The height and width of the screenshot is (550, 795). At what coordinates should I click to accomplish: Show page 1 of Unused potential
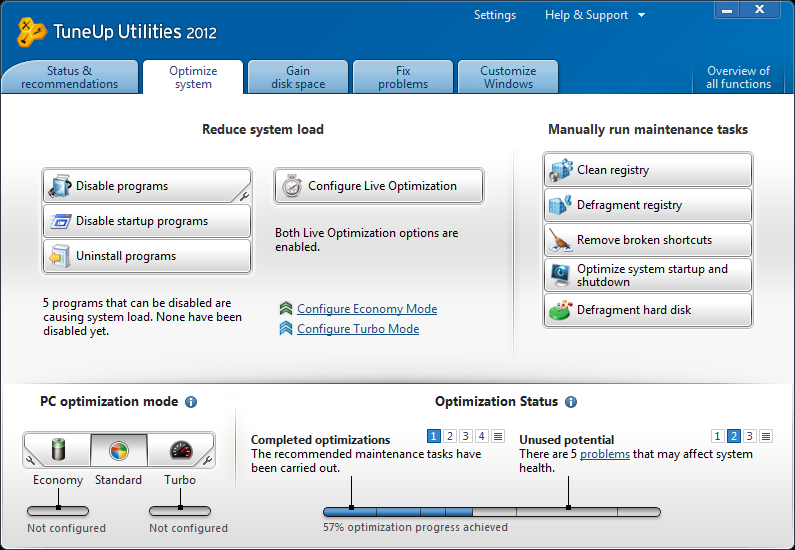(717, 436)
